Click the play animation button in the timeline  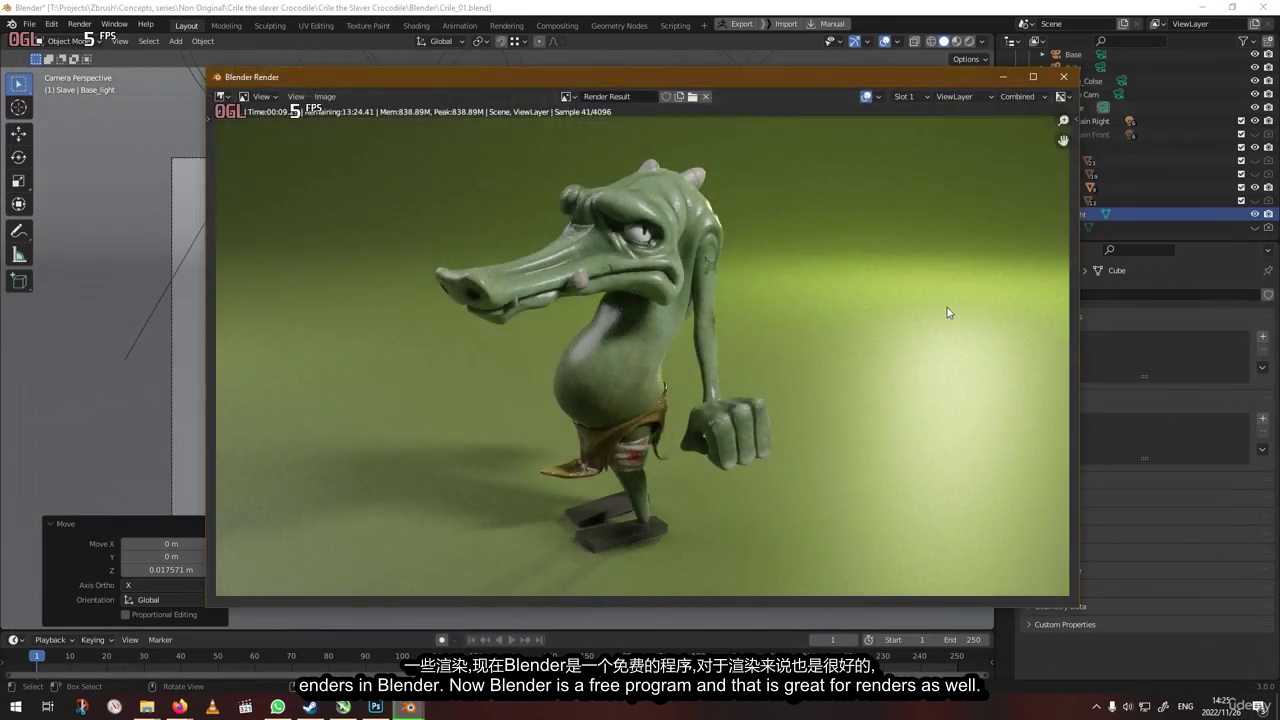tap(512, 640)
